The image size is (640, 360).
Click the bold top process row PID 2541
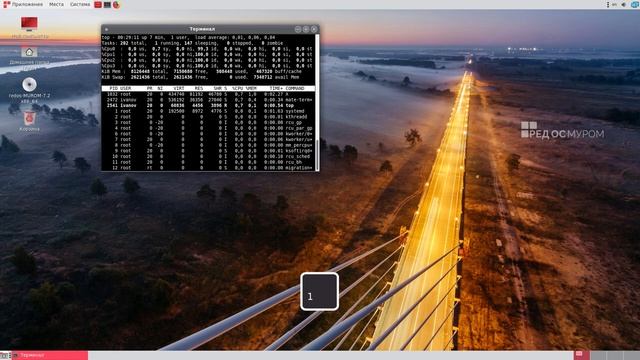(x=208, y=105)
